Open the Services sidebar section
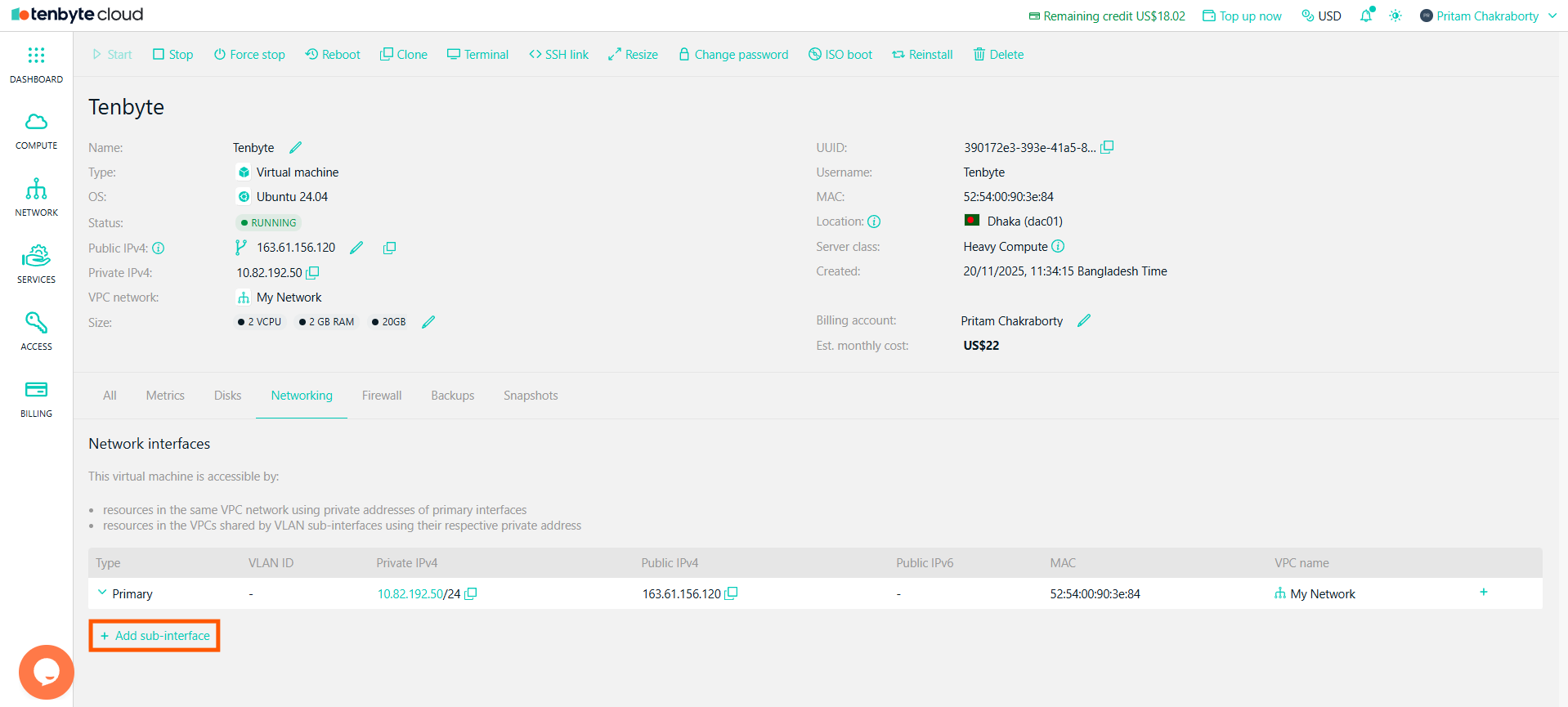This screenshot has height=707, width=1568. pos(36,265)
